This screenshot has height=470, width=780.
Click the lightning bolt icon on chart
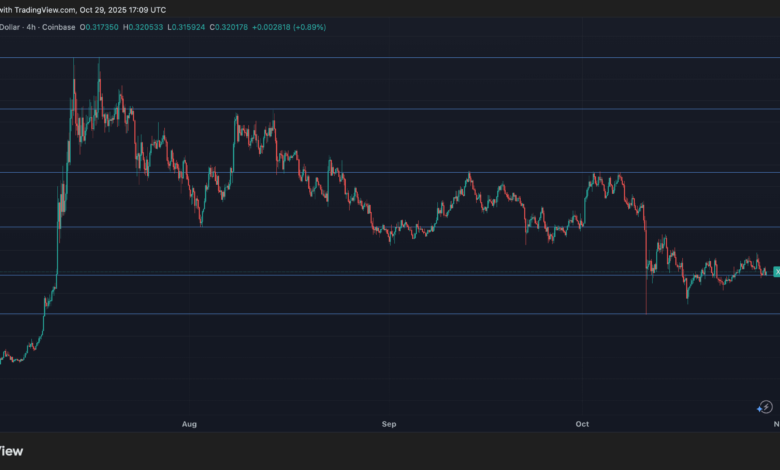(x=765, y=407)
